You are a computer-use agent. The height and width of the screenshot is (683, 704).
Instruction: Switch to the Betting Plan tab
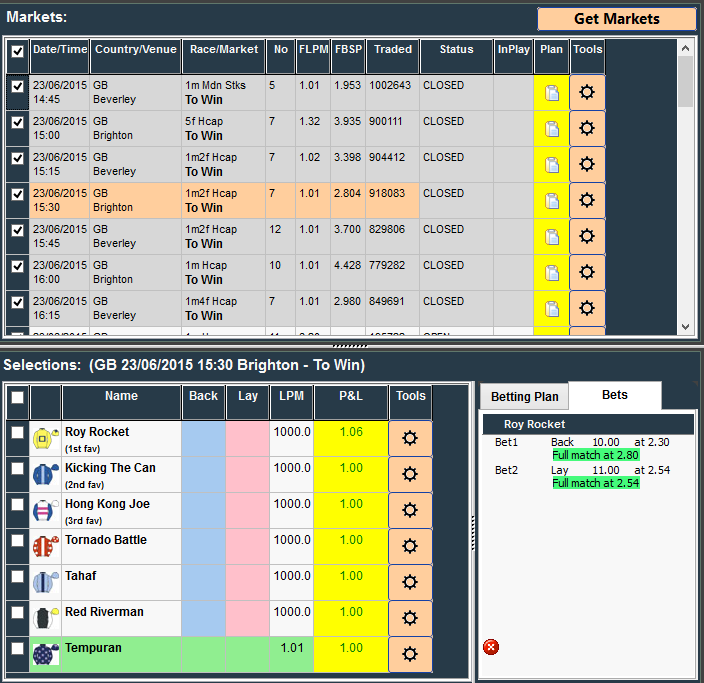524,397
